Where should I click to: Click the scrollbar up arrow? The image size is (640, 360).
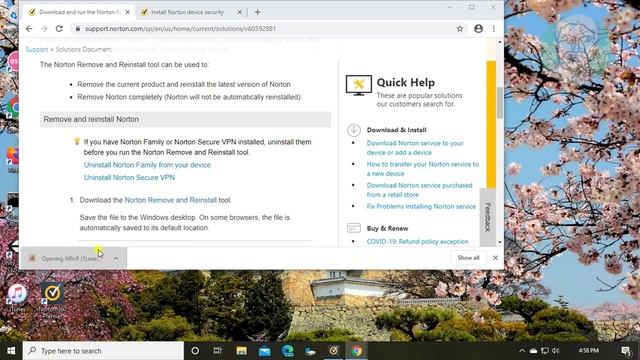[x=500, y=42]
